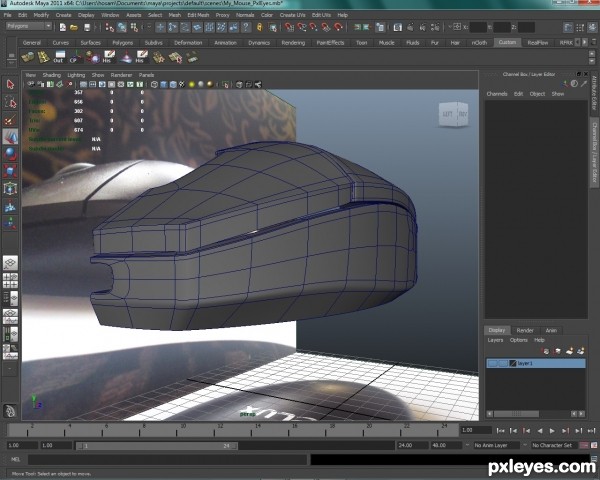Go to start of playback range
Screen dimensions: 600x480
click(x=500, y=431)
